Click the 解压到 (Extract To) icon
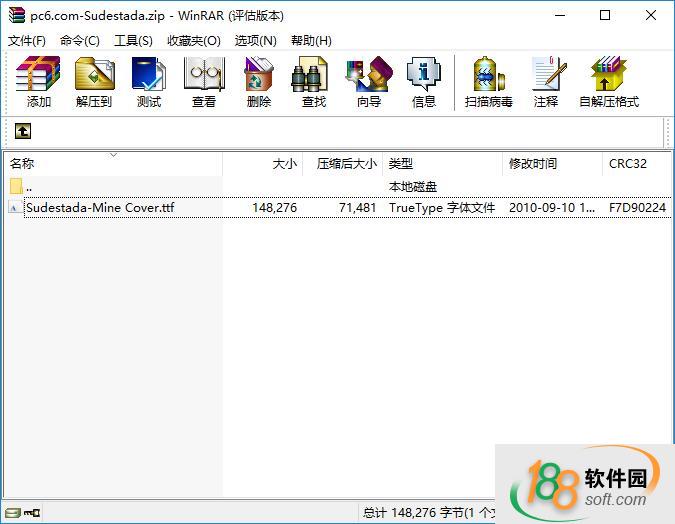Screen dimensions: 675x524 click(94, 82)
